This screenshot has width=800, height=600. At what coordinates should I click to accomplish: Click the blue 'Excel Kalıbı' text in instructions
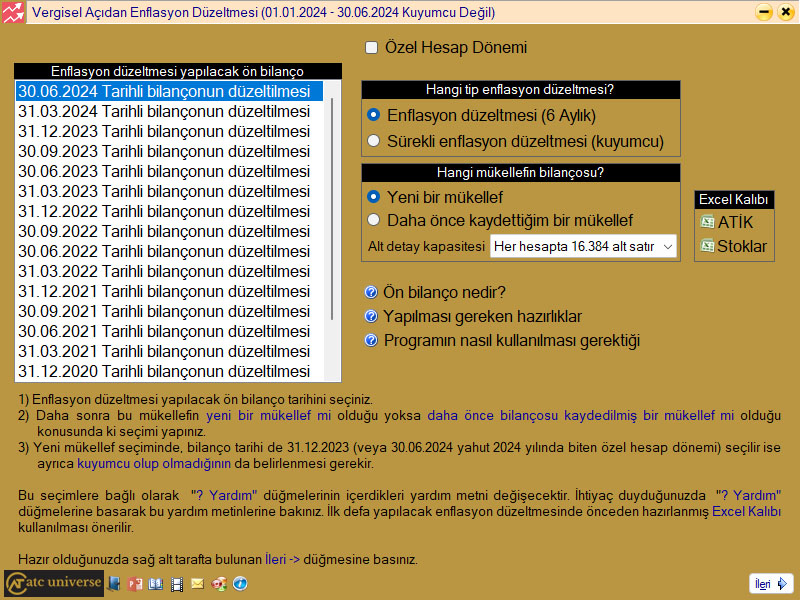(746, 511)
